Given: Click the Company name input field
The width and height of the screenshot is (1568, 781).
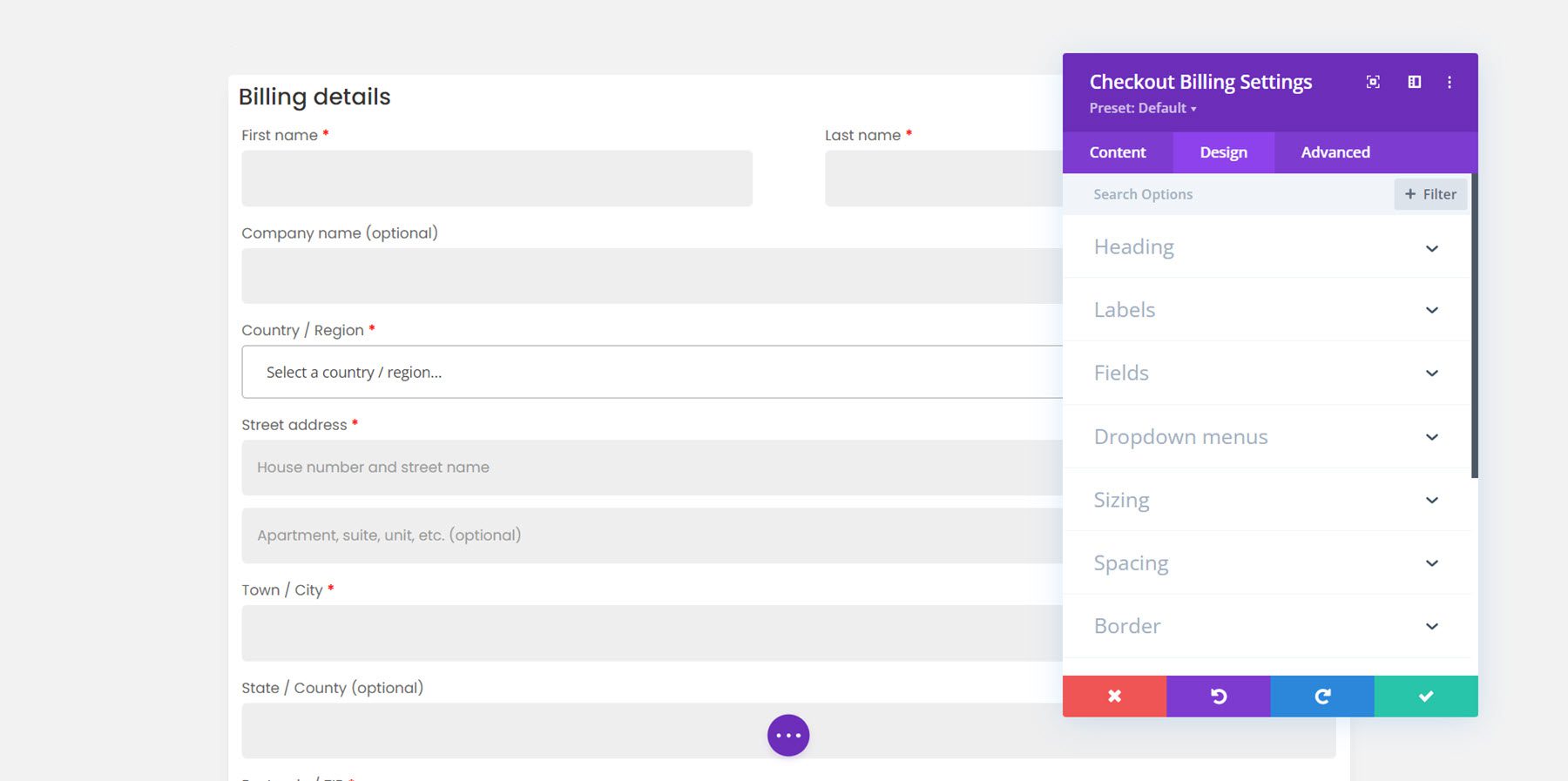Looking at the screenshot, I should pyautogui.click(x=652, y=276).
